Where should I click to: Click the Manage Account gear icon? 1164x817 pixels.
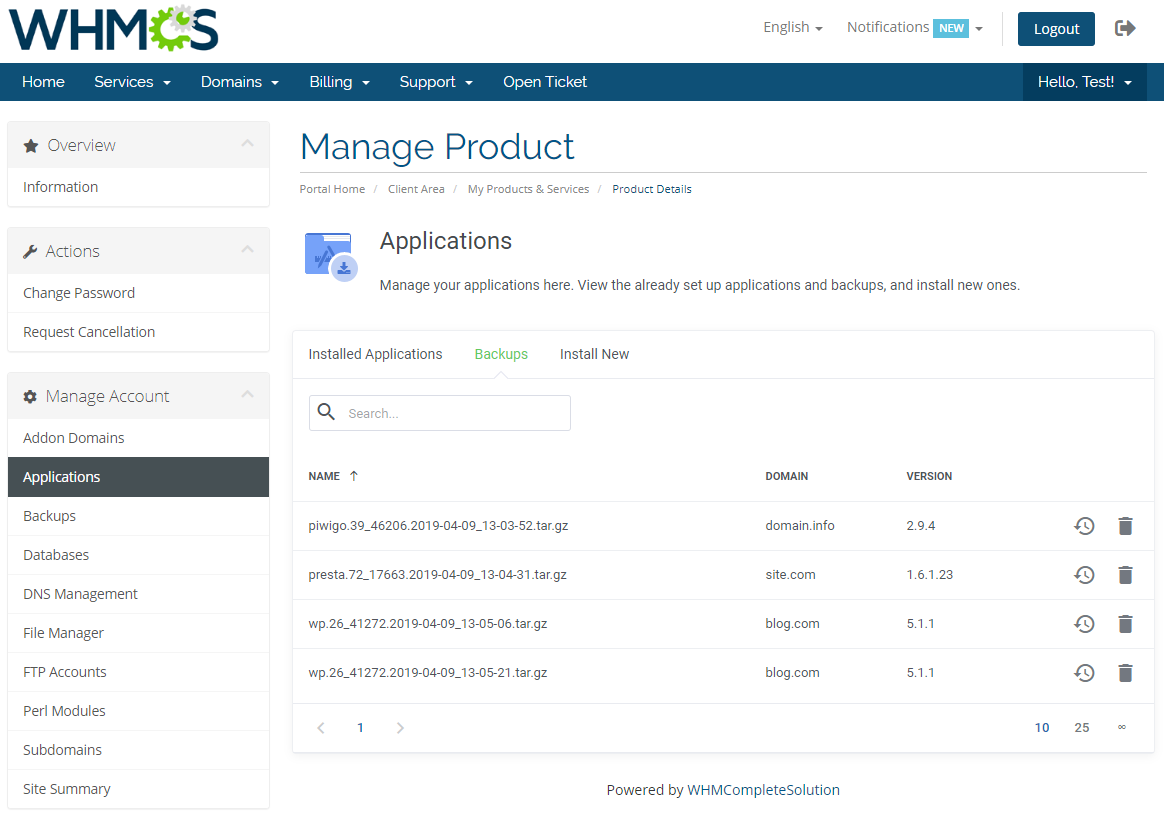pyautogui.click(x=30, y=396)
